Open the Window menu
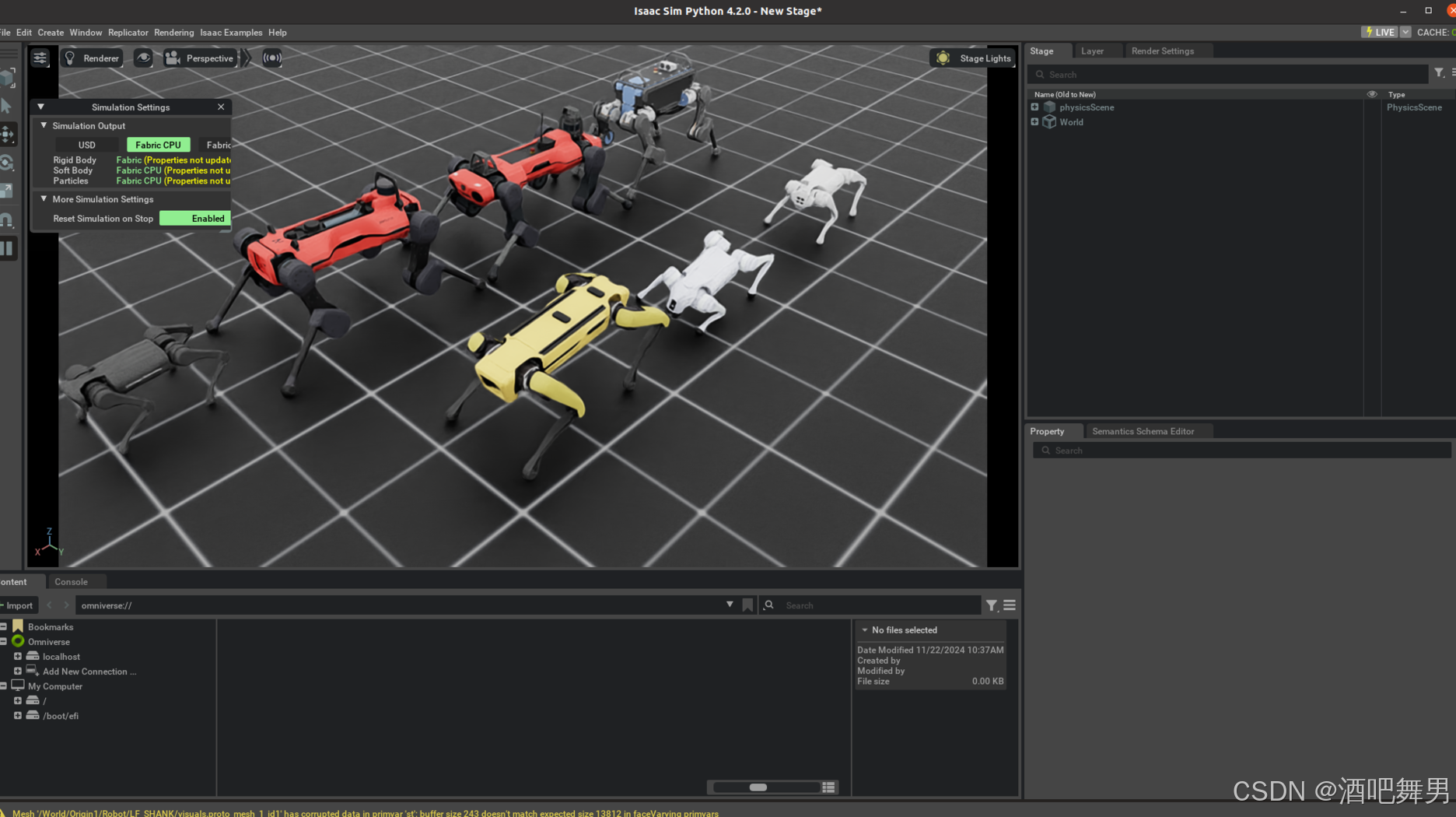The width and height of the screenshot is (1456, 817). pos(86,33)
